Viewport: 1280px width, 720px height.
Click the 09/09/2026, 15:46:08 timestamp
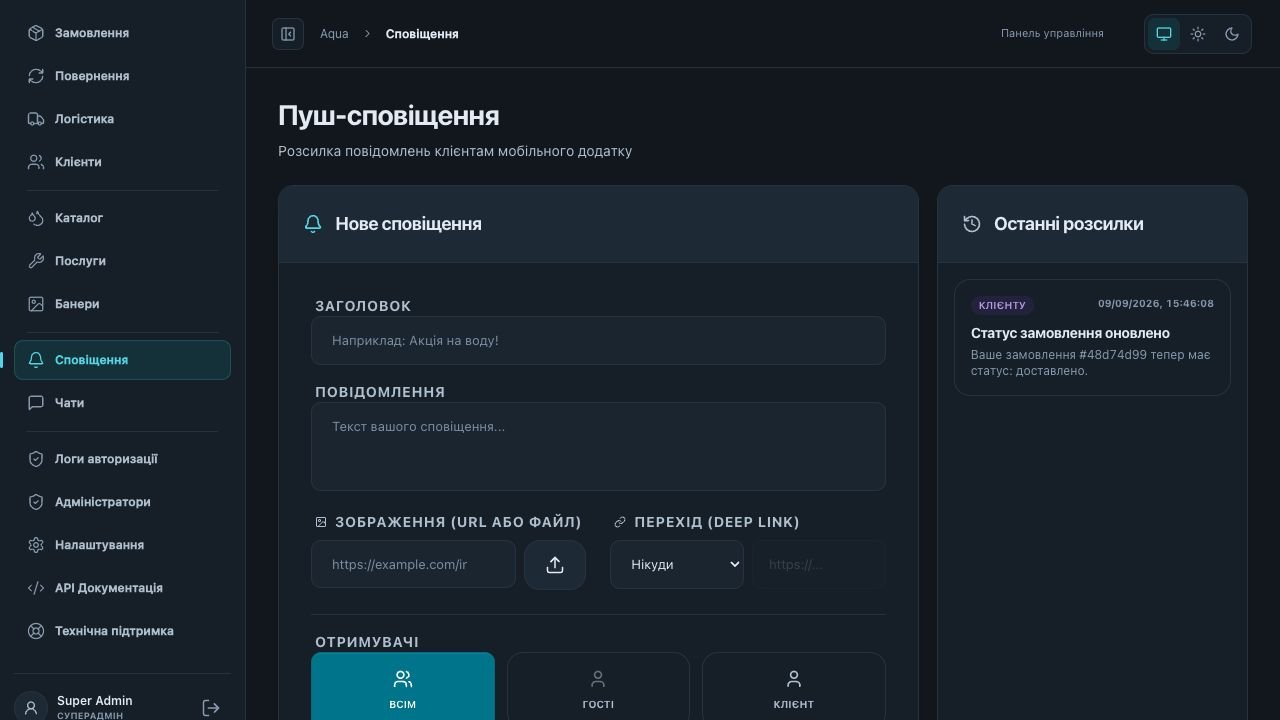point(1156,304)
